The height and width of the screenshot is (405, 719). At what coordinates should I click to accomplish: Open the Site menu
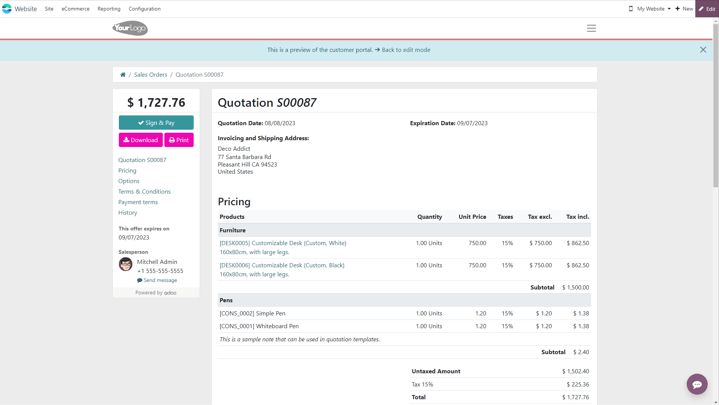click(49, 9)
